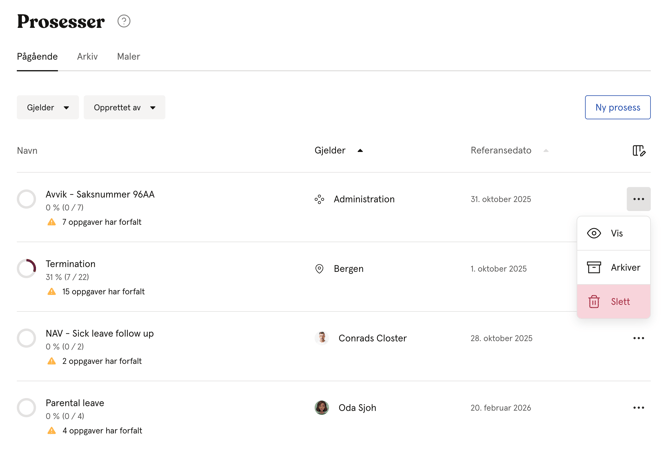Screen dimensions: 670x452
Task: Click the Administration label
Action: point(364,199)
